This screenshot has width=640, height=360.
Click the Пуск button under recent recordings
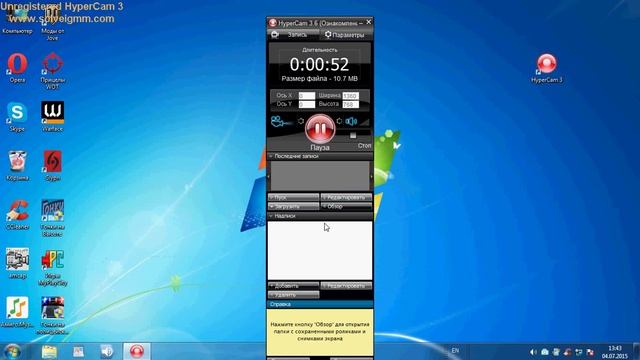coord(293,197)
